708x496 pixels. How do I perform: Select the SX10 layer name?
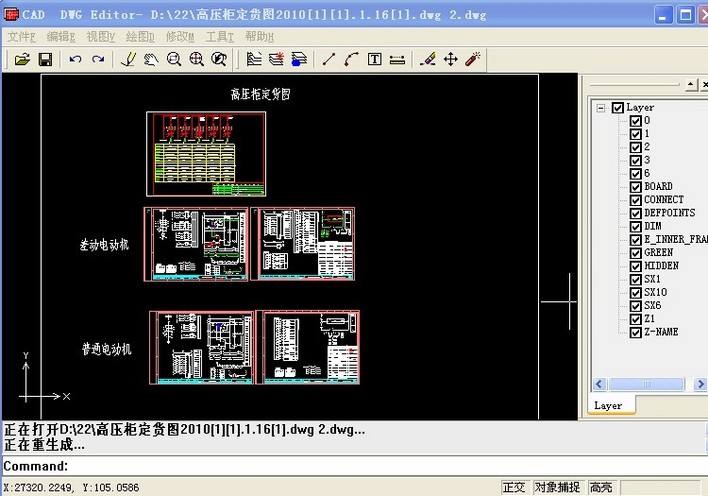[x=656, y=292]
